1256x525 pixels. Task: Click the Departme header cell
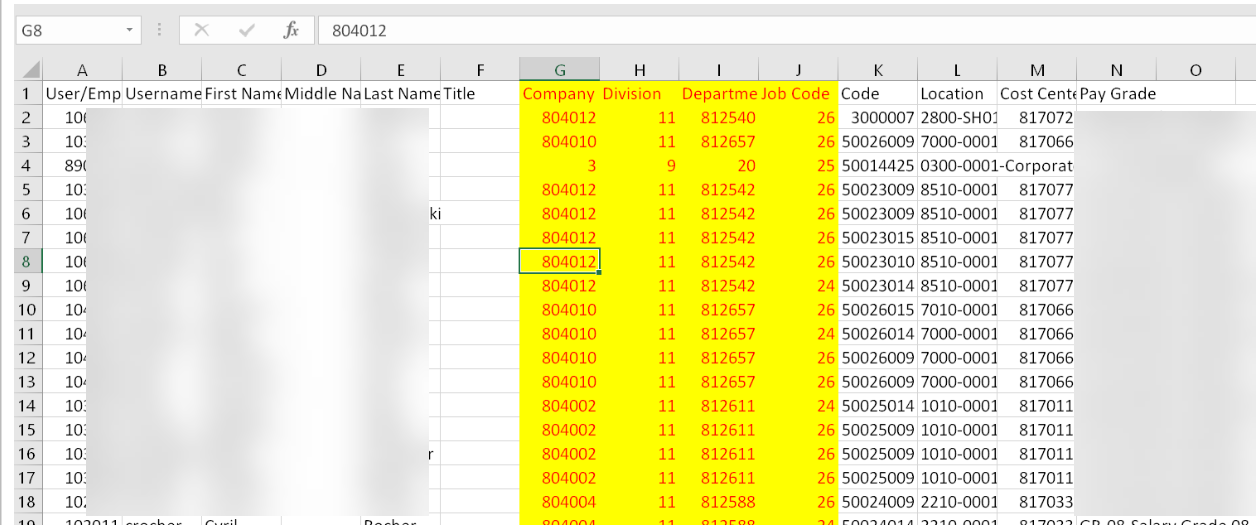[x=718, y=93]
